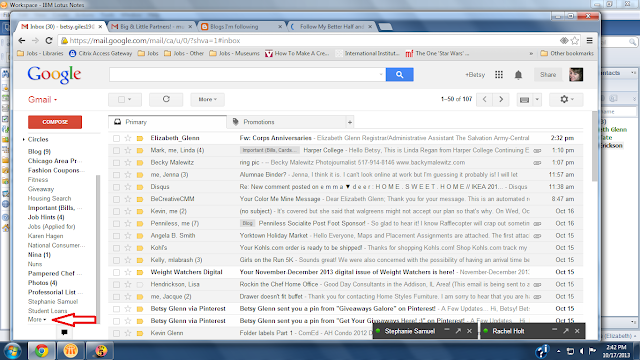Screen dimensions: 640x360
Task: Go to the next page of messages
Action: click(x=501, y=99)
